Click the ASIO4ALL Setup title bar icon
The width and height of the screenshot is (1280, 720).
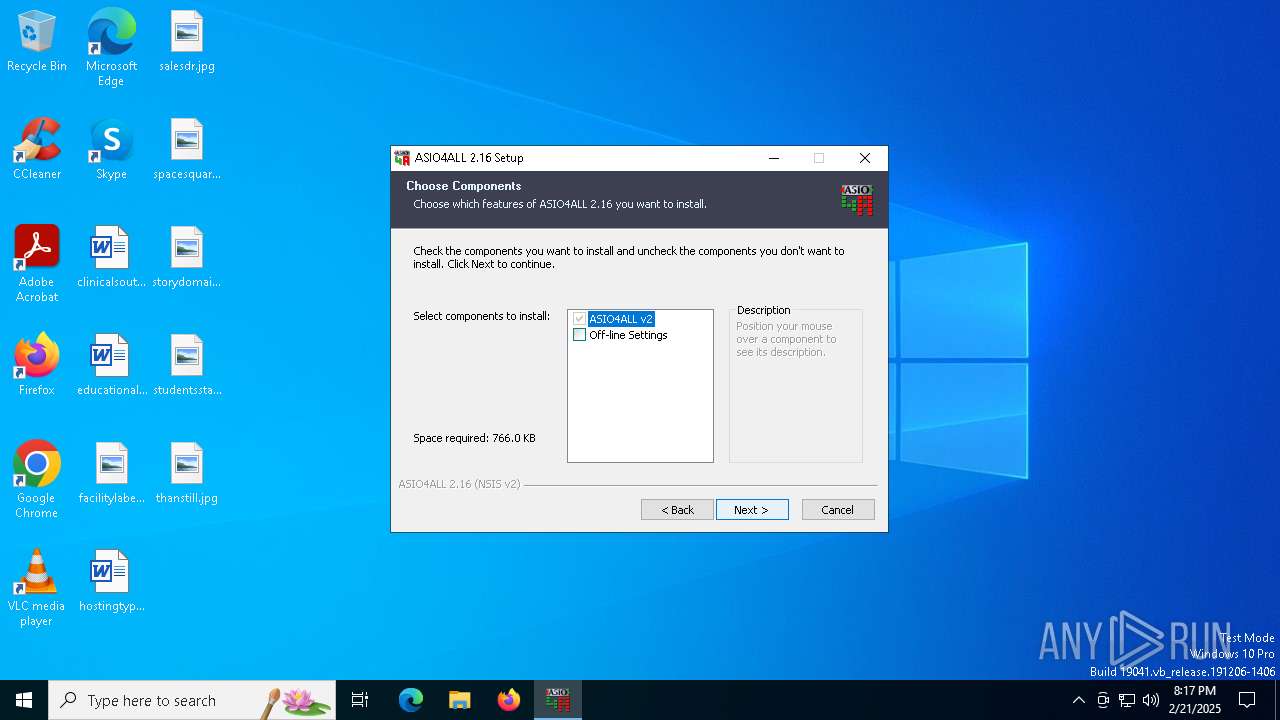[x=403, y=158]
